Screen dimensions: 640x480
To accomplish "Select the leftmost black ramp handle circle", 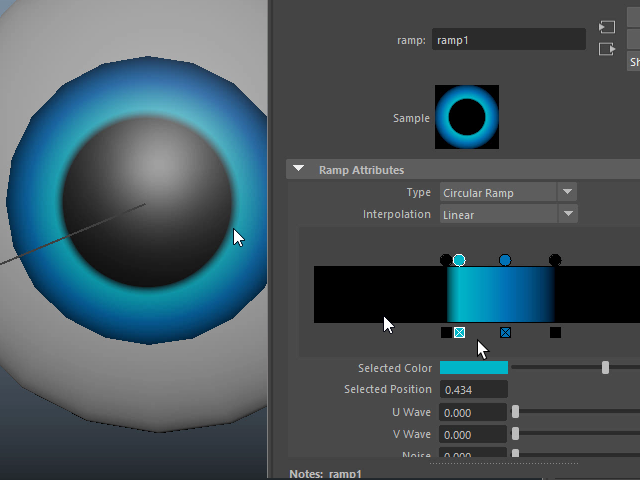I will 445,260.
